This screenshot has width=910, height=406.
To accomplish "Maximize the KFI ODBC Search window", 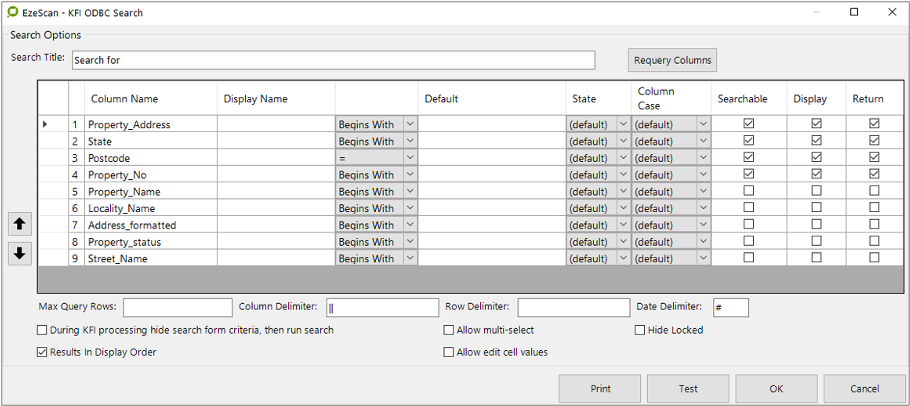I will [853, 12].
